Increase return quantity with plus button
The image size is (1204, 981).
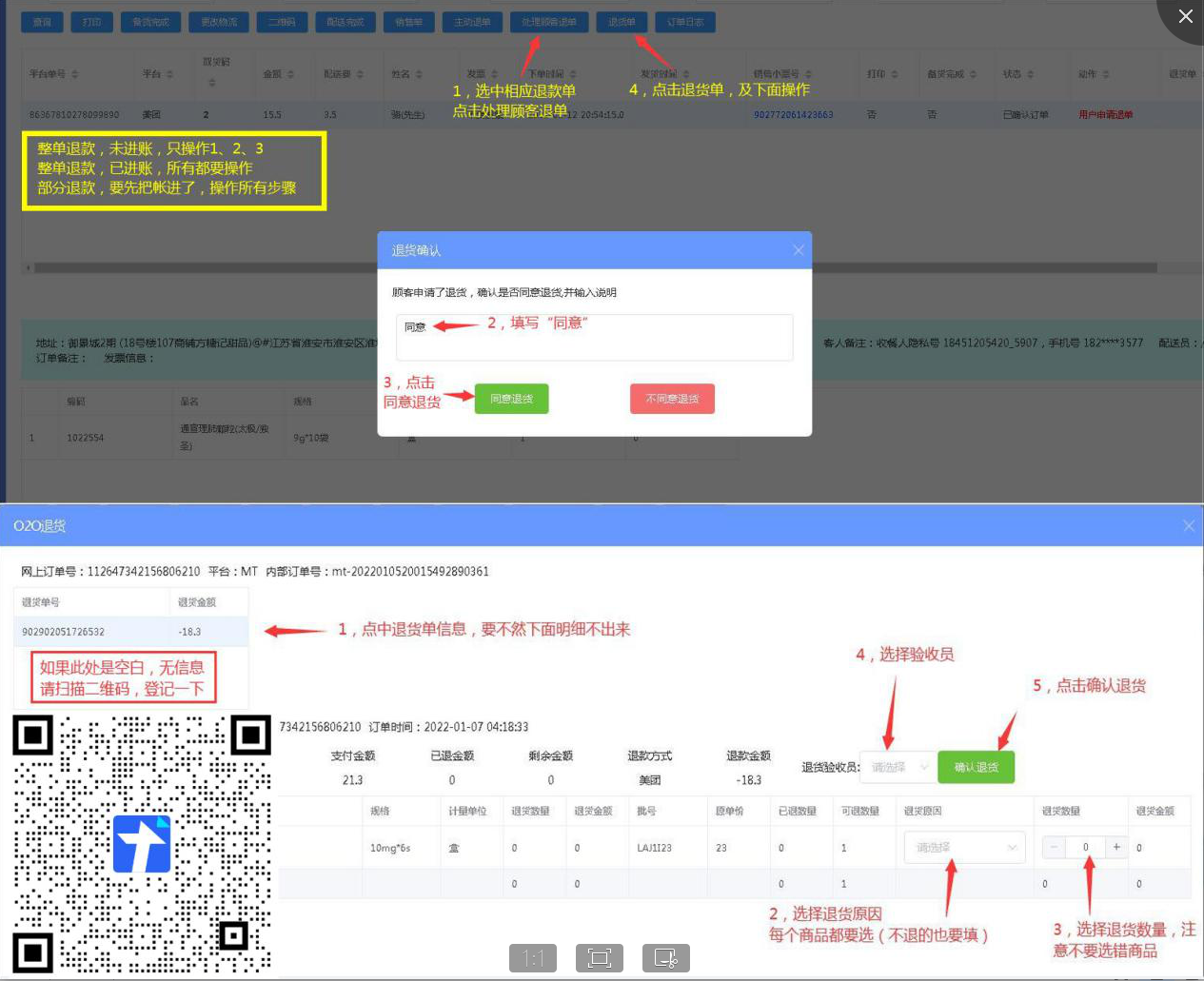1116,847
